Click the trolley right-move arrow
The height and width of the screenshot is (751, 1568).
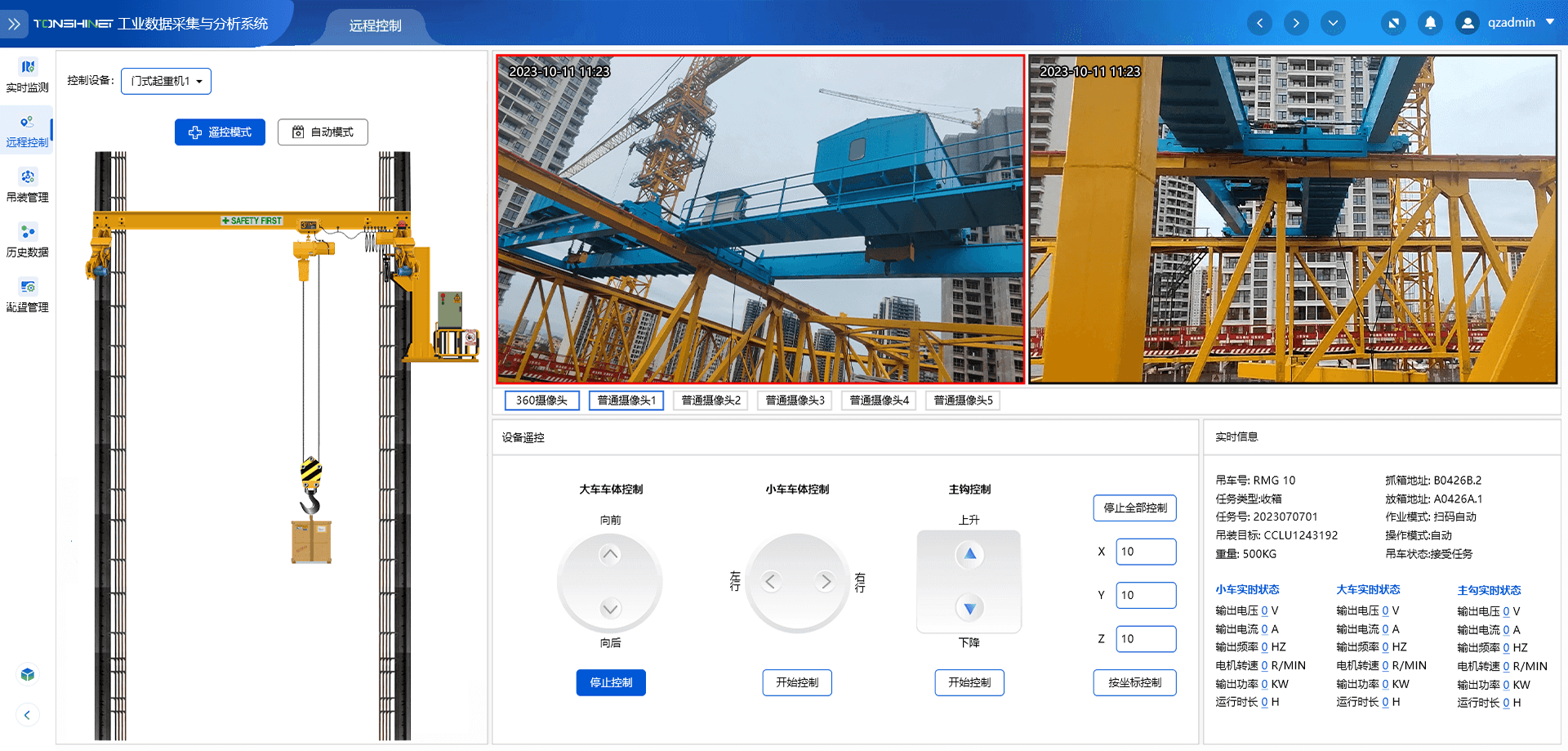pyautogui.click(x=826, y=581)
